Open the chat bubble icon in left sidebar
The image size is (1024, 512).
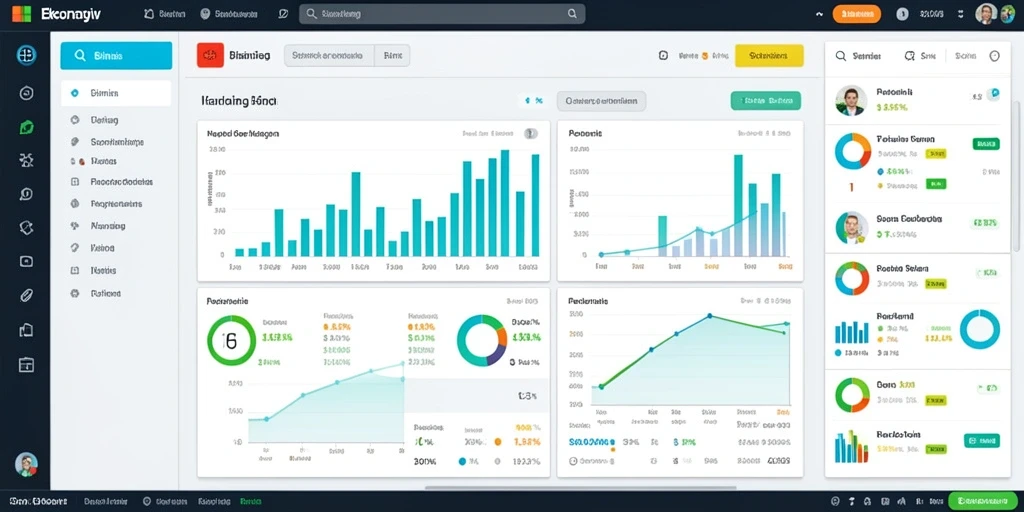tap(27, 194)
